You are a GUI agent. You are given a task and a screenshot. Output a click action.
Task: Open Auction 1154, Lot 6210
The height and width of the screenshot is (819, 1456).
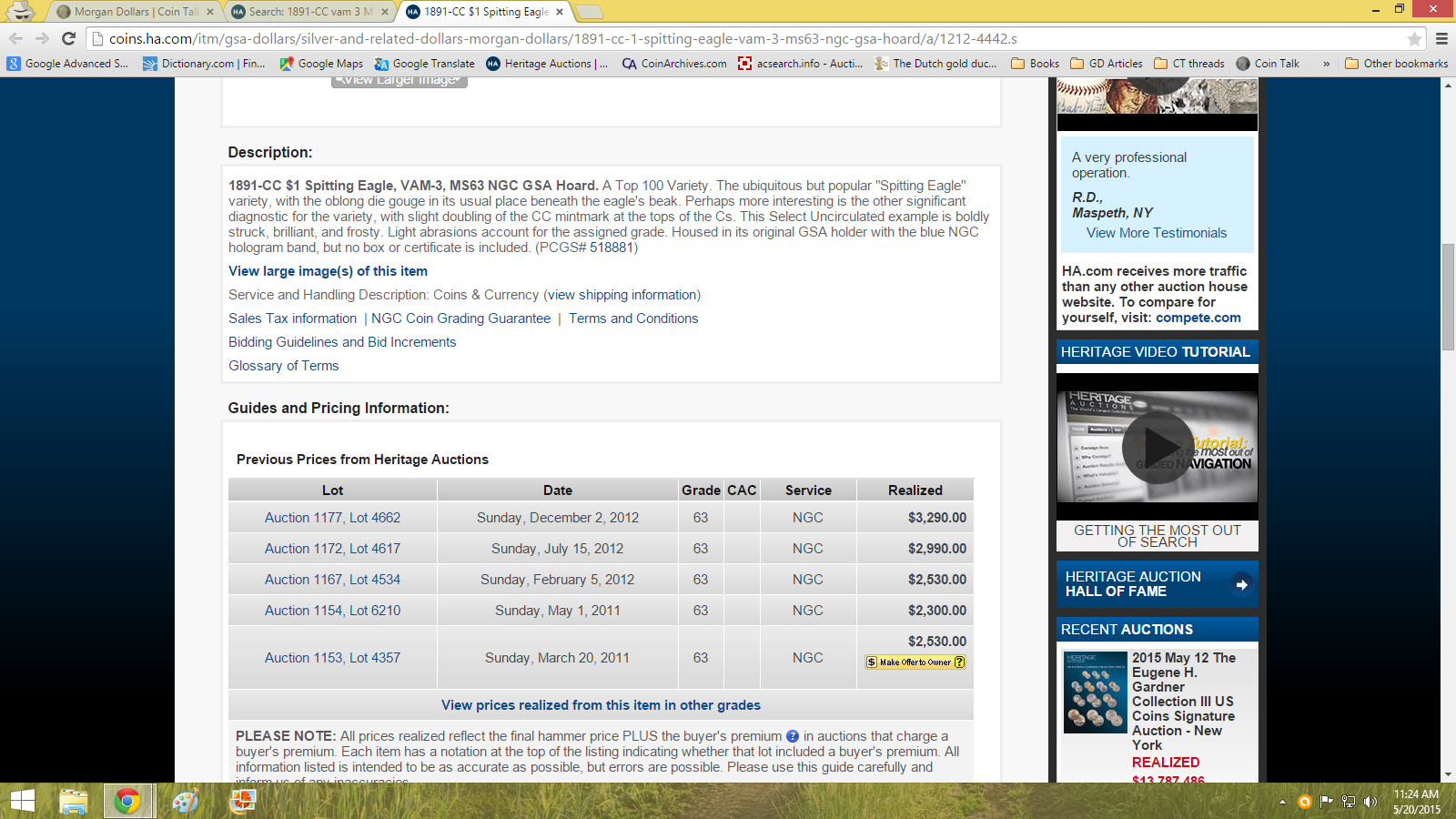(x=332, y=611)
